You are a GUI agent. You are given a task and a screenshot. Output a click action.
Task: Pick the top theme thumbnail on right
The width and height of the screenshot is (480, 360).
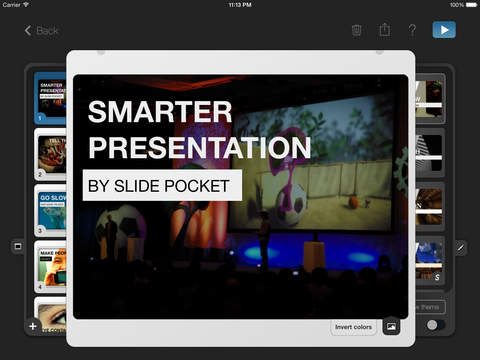(430, 98)
